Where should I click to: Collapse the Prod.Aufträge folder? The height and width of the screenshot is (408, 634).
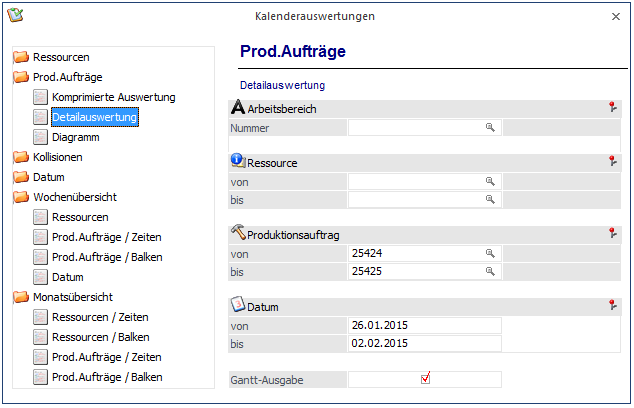pyautogui.click(x=21, y=77)
